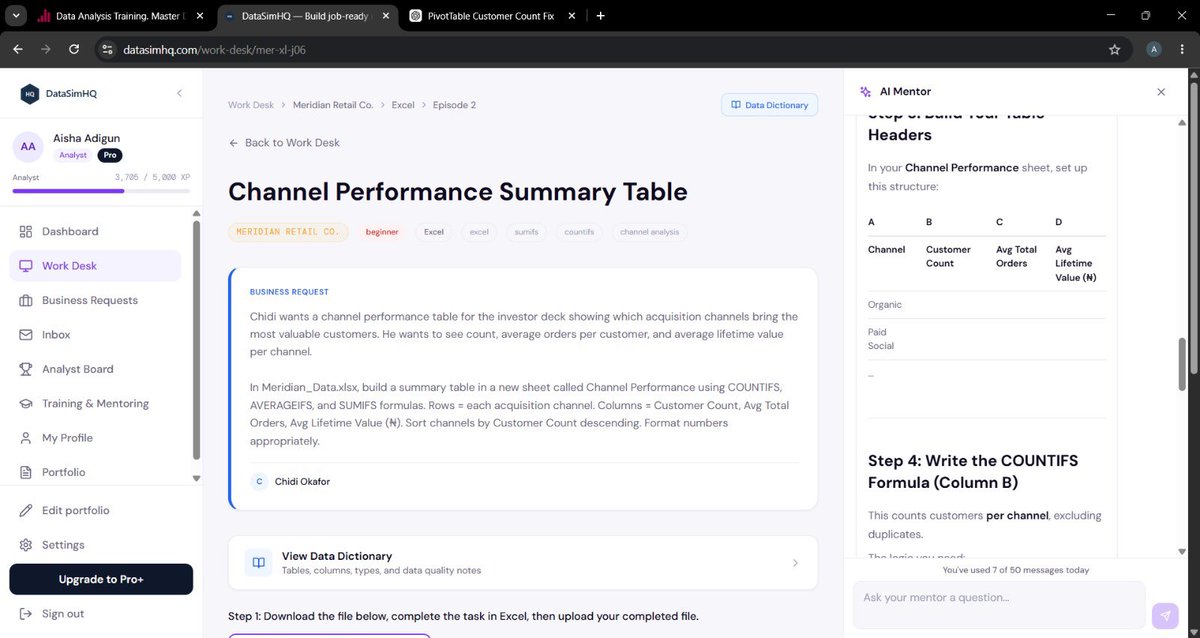The width and height of the screenshot is (1200, 638).
Task: Open the browser profile avatar
Action: tap(1154, 49)
